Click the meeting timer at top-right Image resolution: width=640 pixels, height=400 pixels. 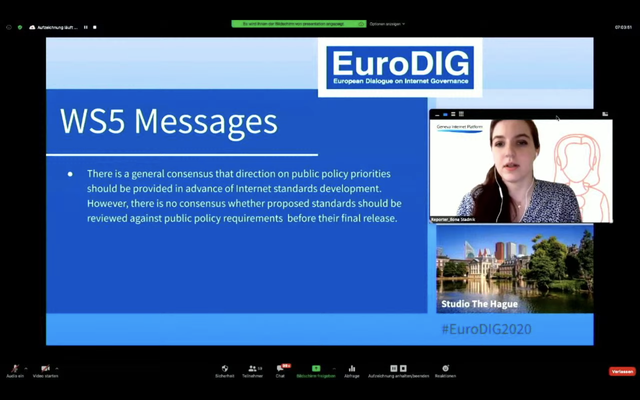point(623,27)
